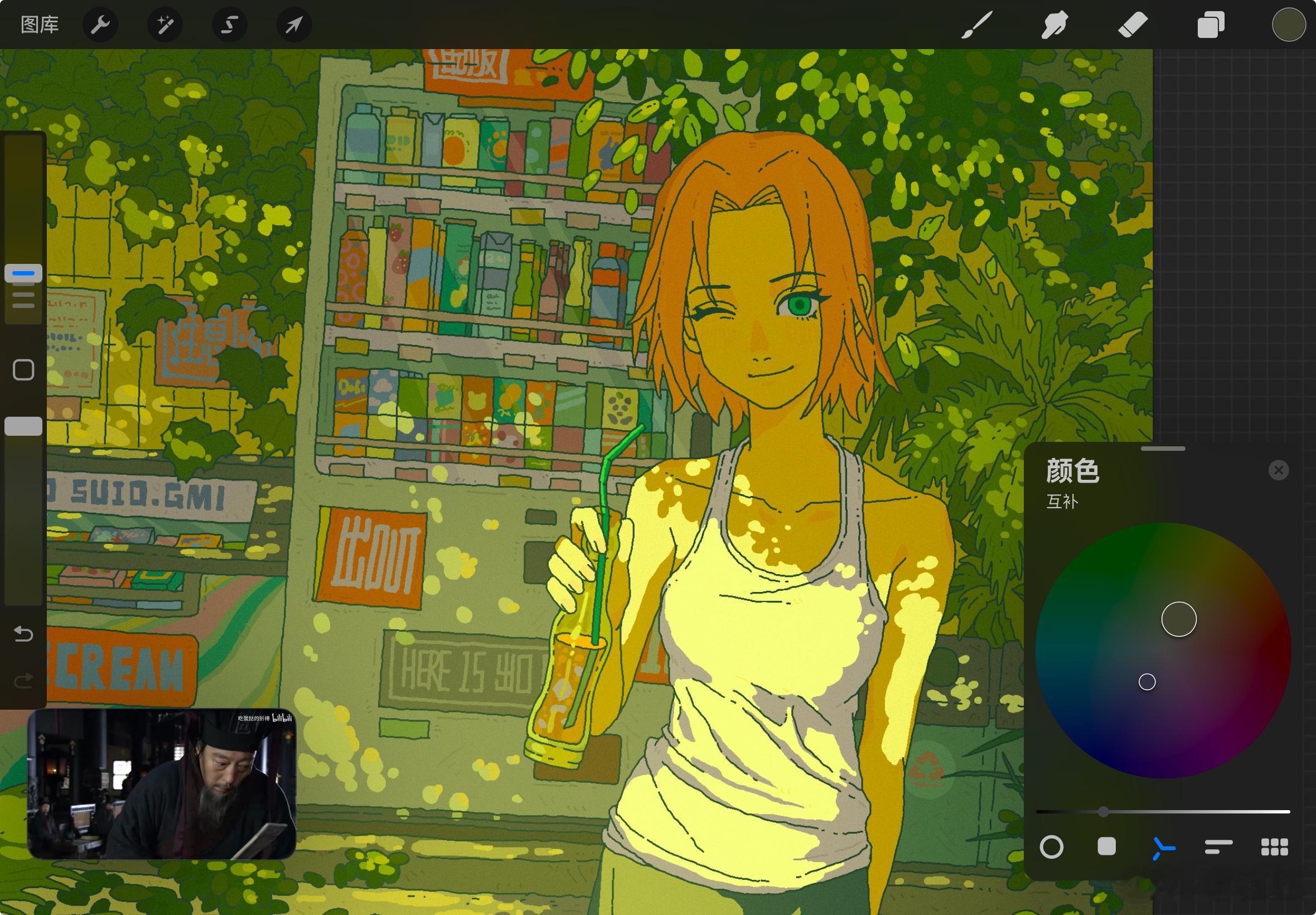The width and height of the screenshot is (1316, 915).
Task: Click the 颜色 panel title
Action: pos(1072,471)
